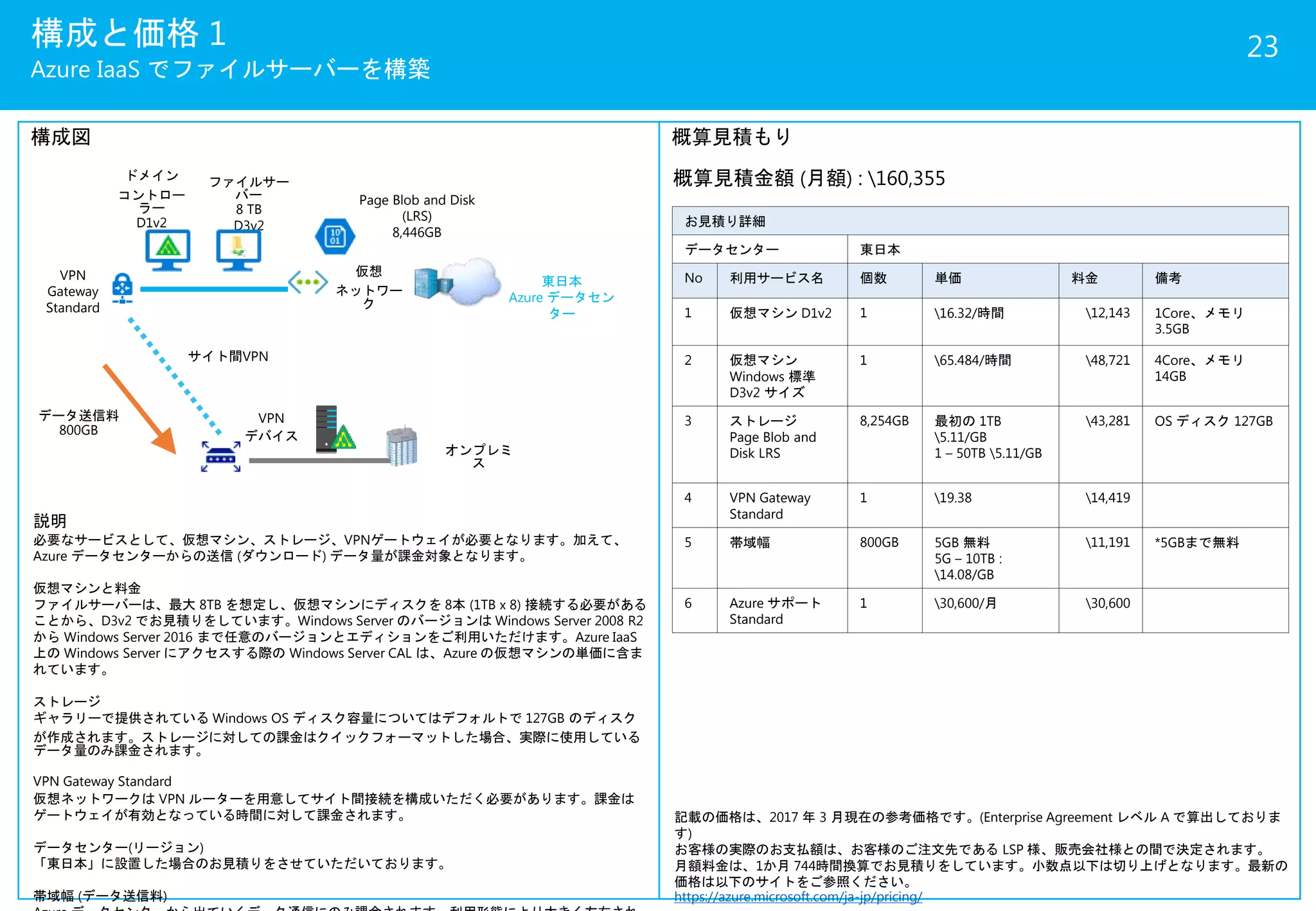This screenshot has width=1316, height=911.
Task: Click the VPN Gateway Standard table cell
Action: pyautogui.click(x=782, y=506)
